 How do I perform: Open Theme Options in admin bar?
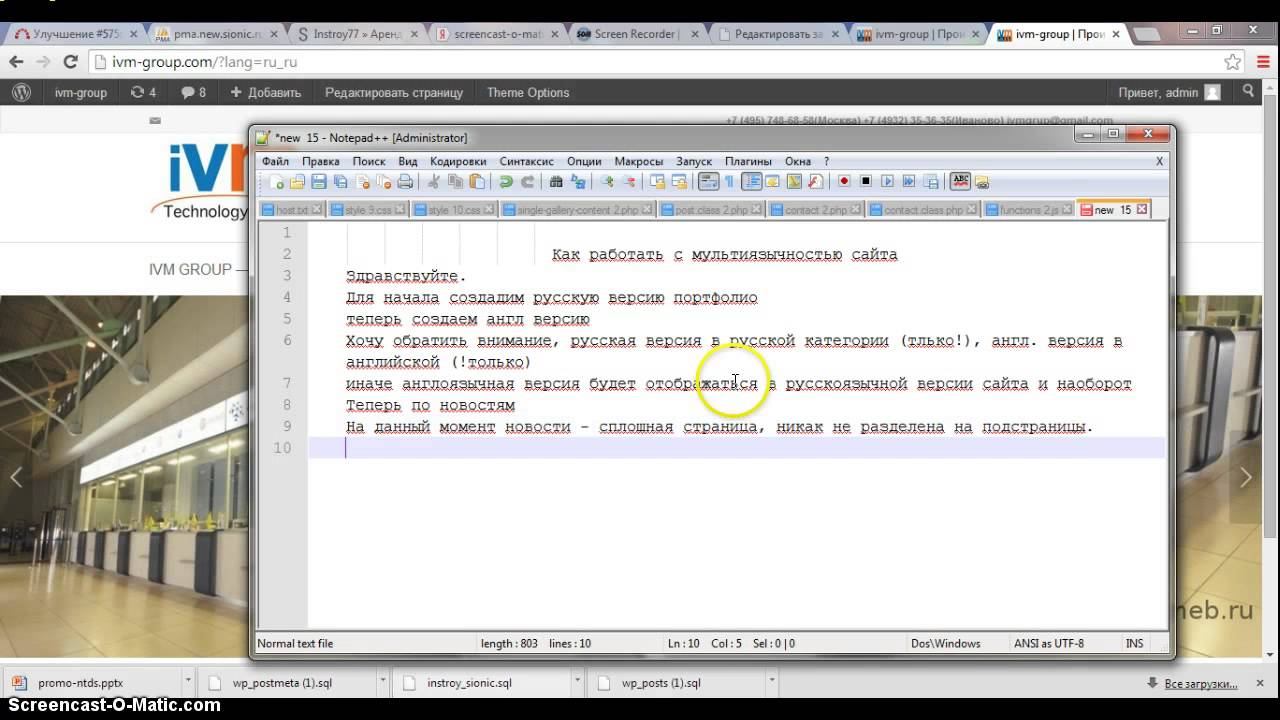pyautogui.click(x=528, y=92)
